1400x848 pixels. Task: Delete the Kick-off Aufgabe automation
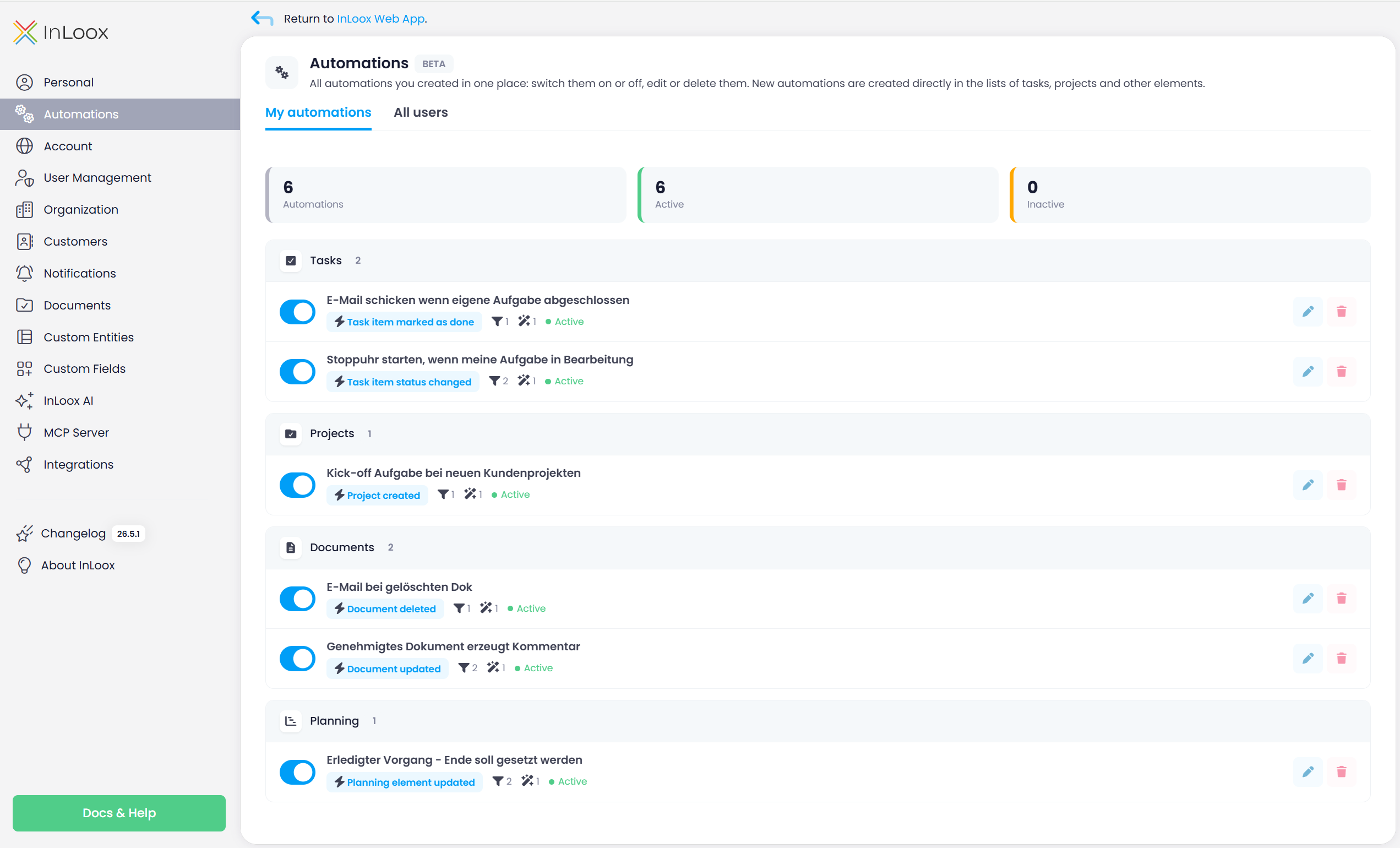[1342, 485]
